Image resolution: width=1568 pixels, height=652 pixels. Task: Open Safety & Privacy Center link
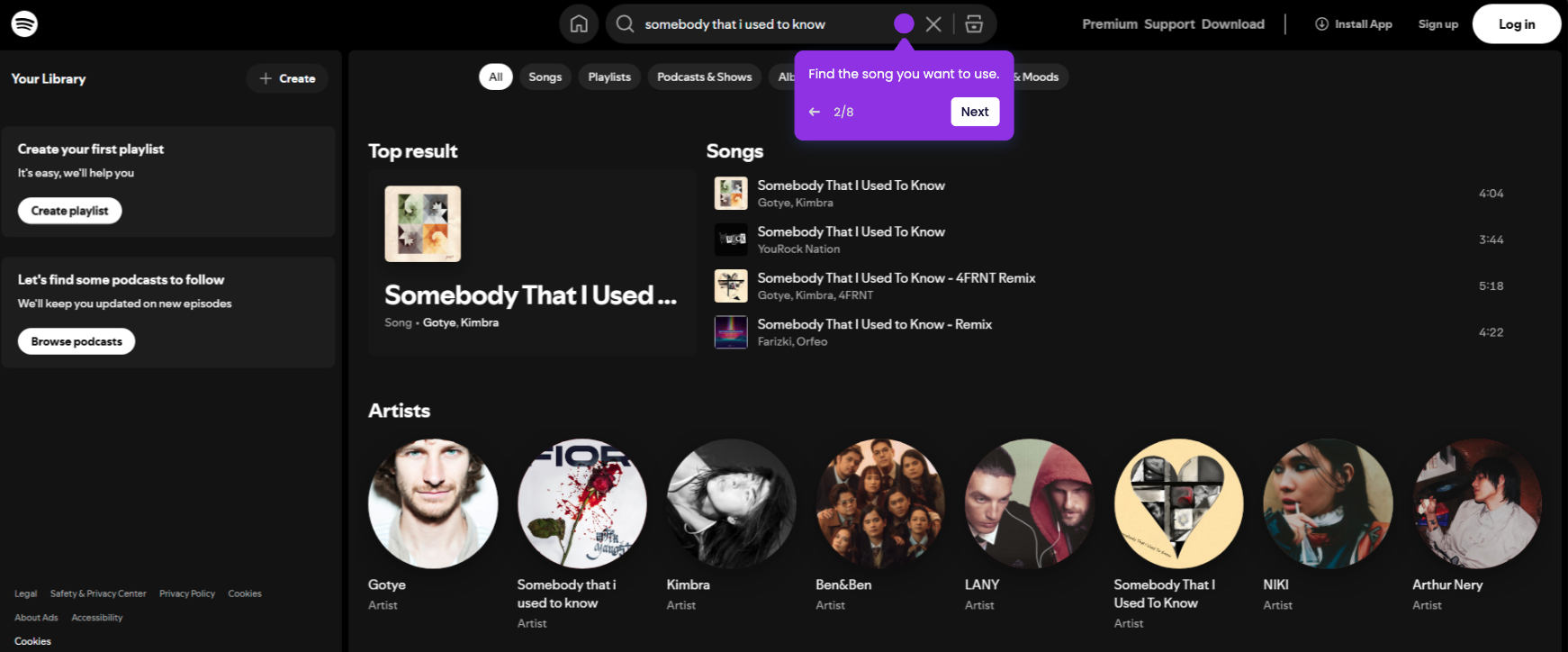coord(98,593)
